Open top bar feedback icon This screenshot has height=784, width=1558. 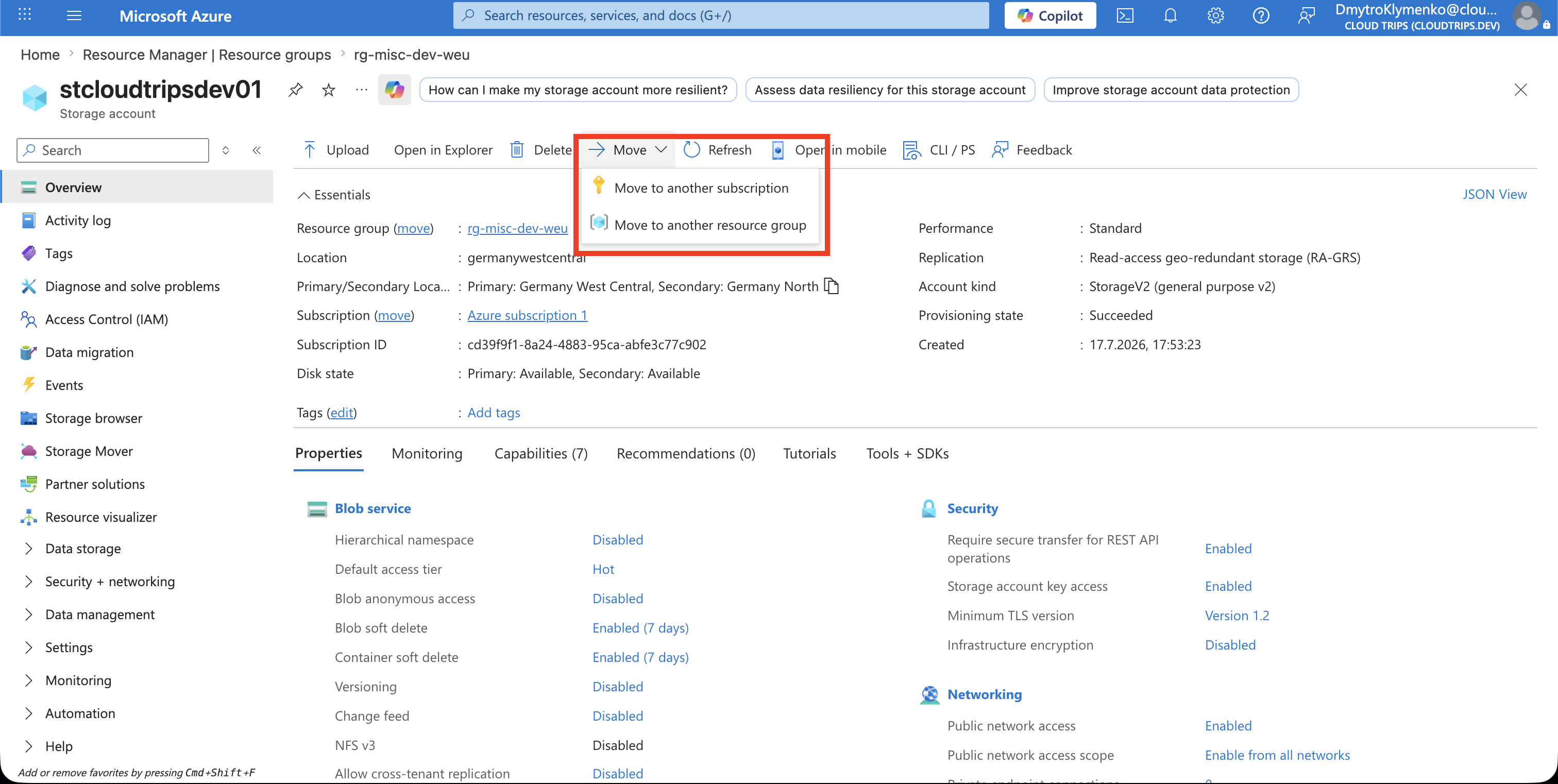(x=1307, y=16)
